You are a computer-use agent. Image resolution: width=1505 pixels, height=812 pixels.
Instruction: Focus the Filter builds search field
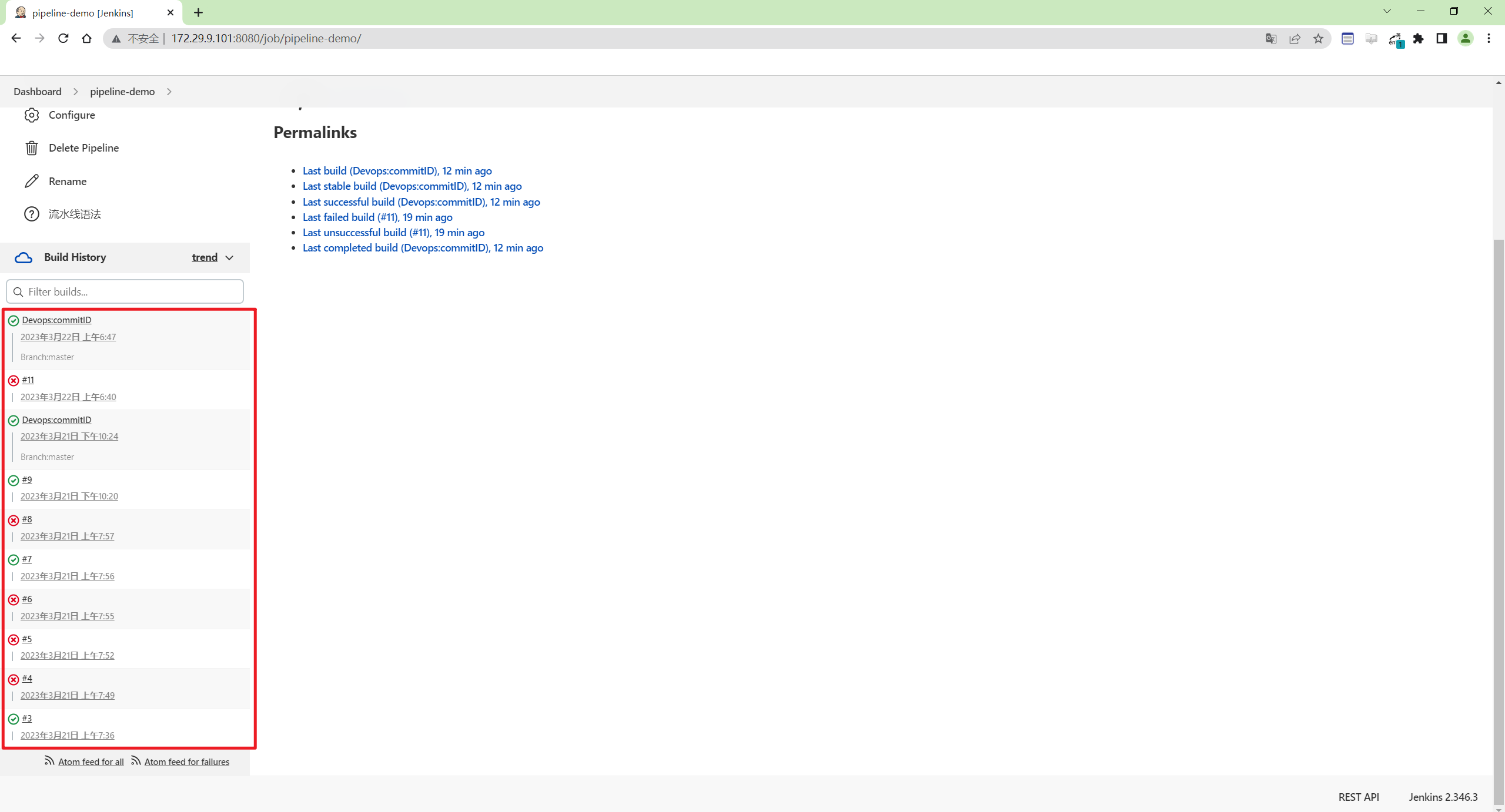point(125,292)
